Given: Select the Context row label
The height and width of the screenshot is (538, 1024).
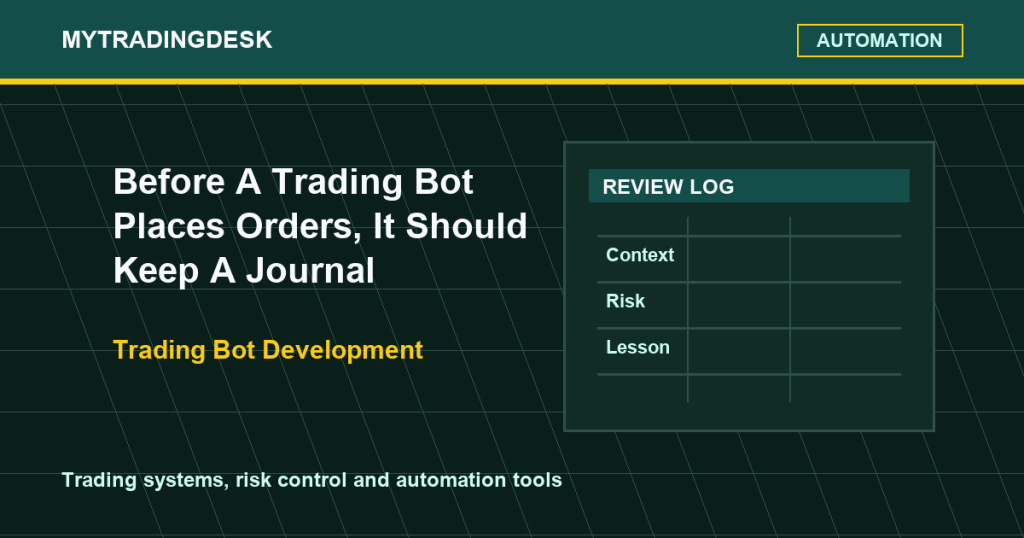Looking at the screenshot, I should pos(639,255).
